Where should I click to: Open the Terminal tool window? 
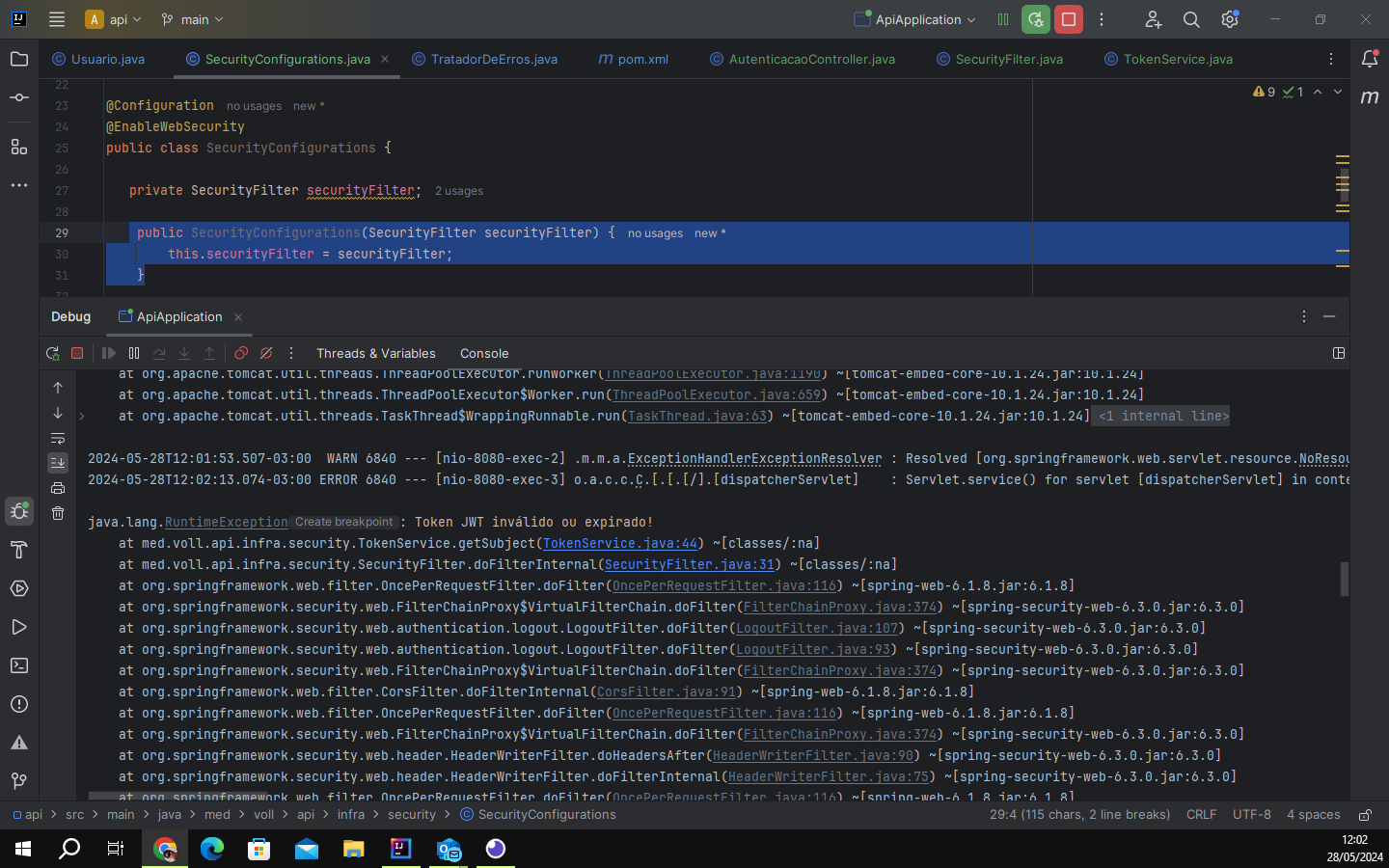tap(19, 665)
